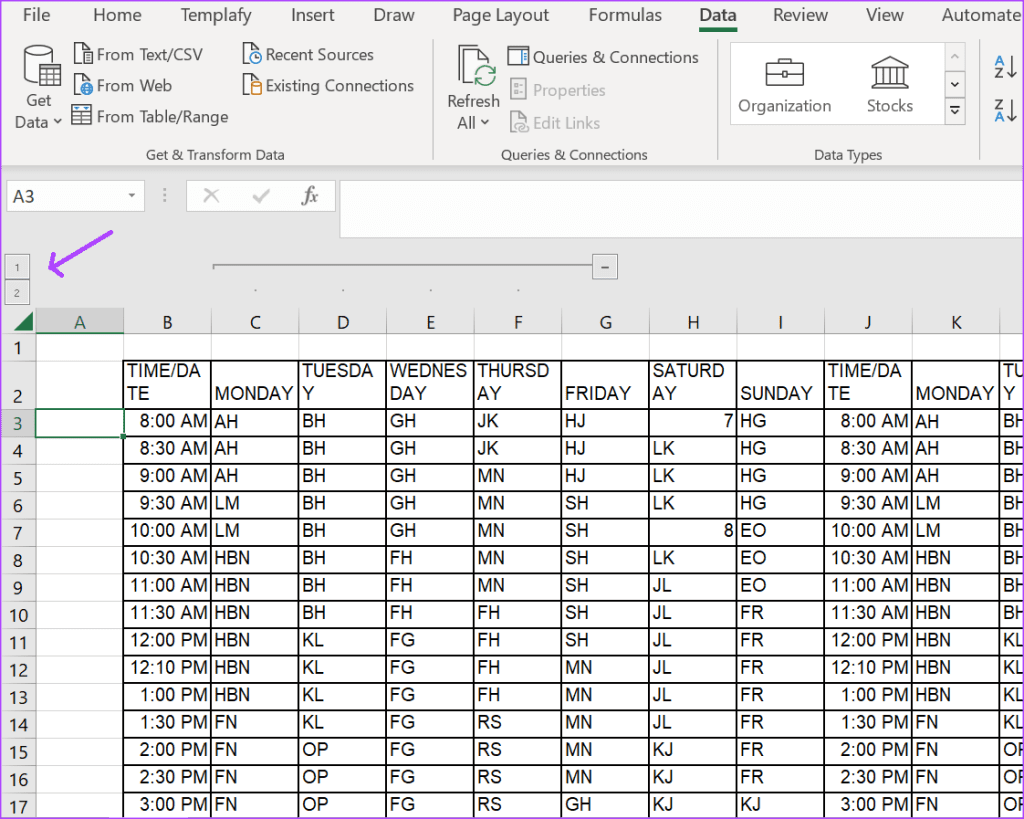Select the Stocks data type
Image resolution: width=1024 pixels, height=819 pixels.
point(889,85)
